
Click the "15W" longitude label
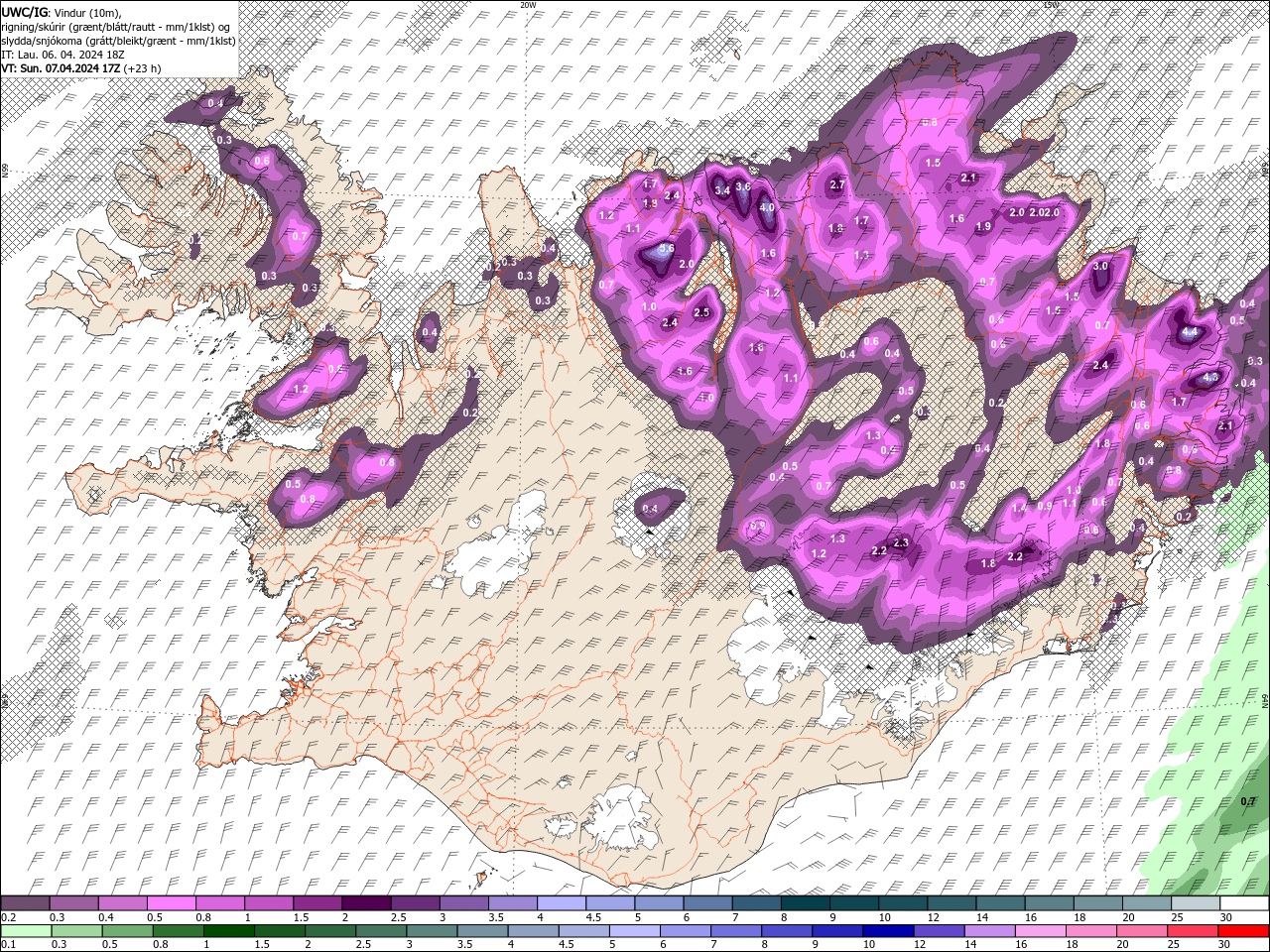pos(1051,5)
